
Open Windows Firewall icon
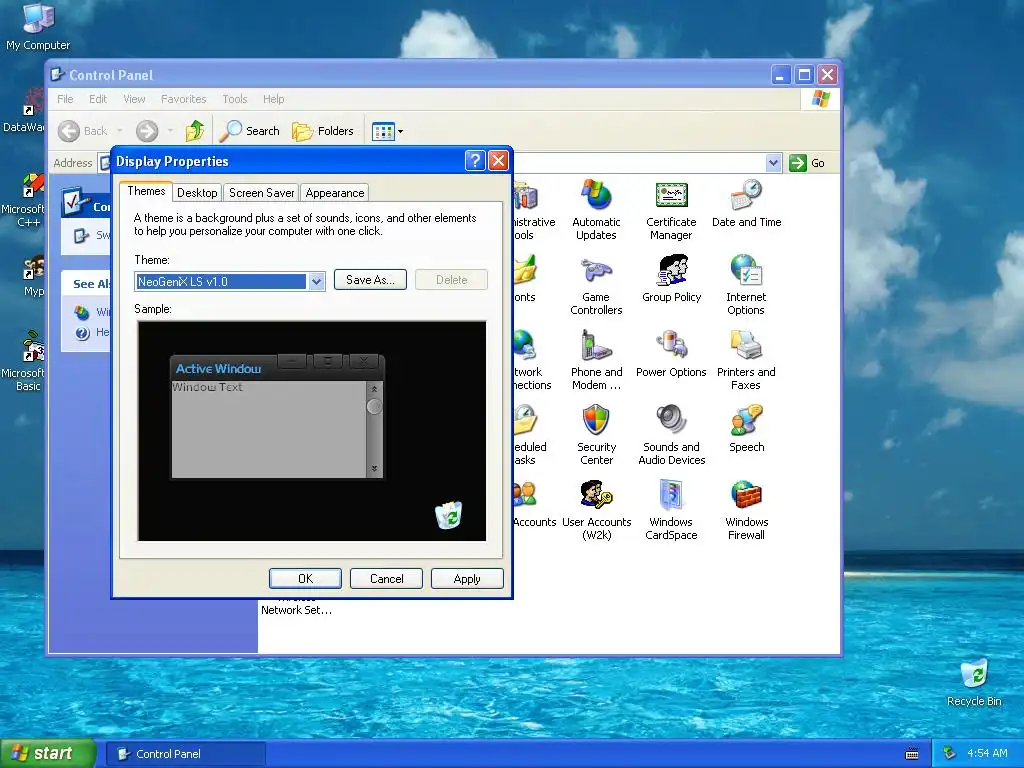[x=746, y=510]
